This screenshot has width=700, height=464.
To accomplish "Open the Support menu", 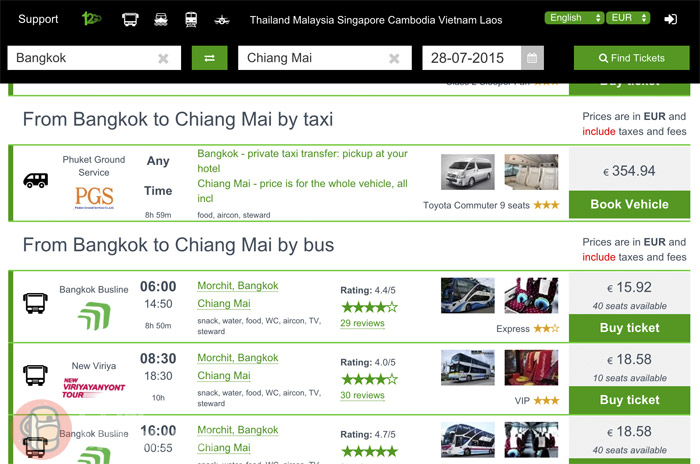I will 38,19.
